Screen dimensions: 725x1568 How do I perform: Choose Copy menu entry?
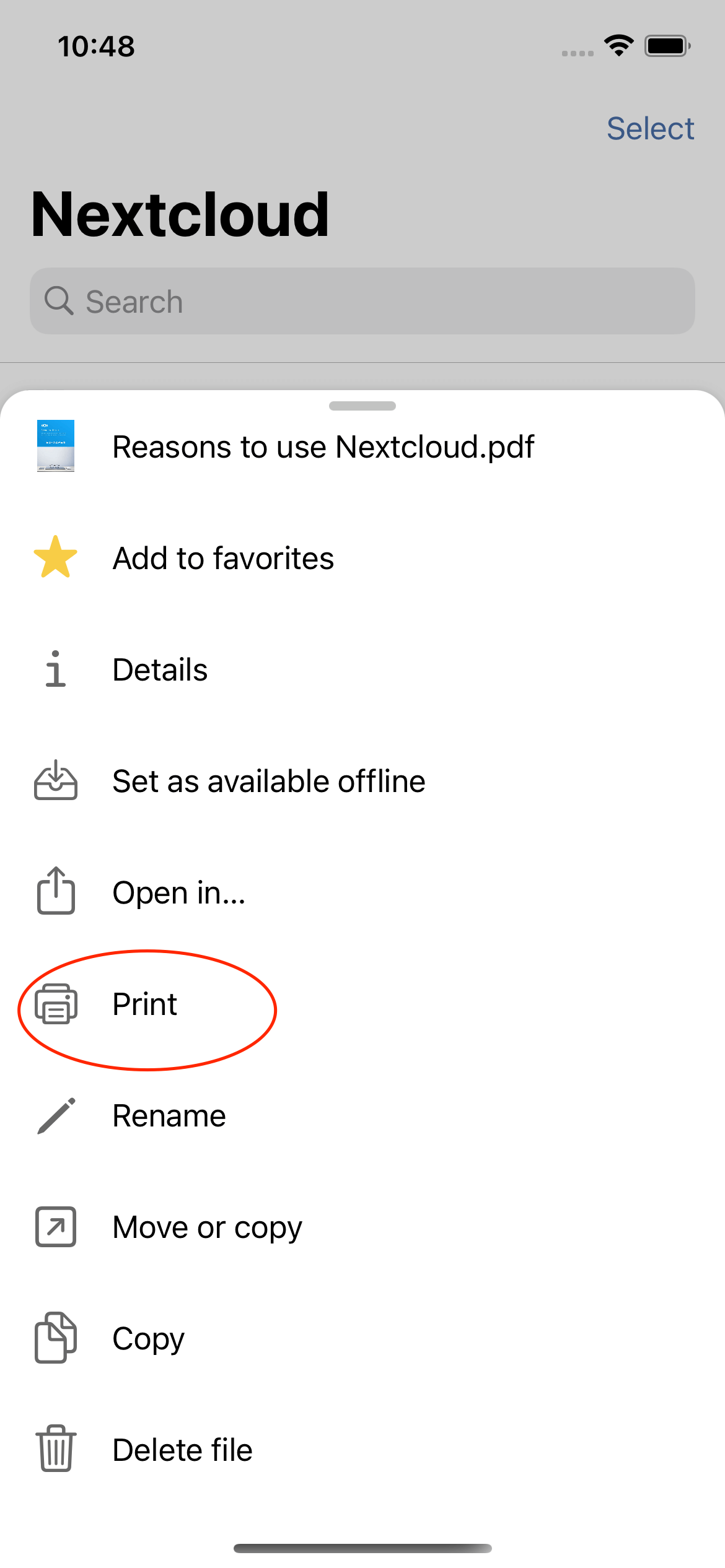pyautogui.click(x=362, y=1338)
